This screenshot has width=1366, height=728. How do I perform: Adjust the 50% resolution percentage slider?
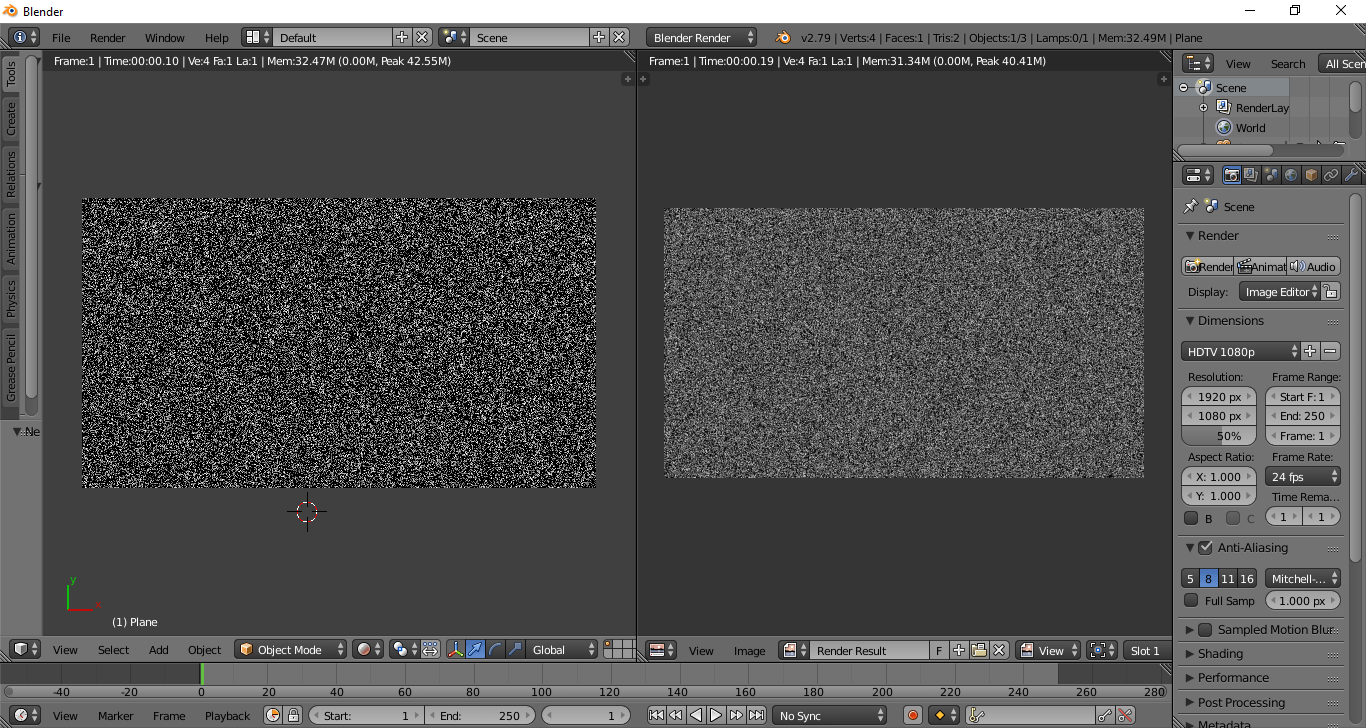[1218, 435]
